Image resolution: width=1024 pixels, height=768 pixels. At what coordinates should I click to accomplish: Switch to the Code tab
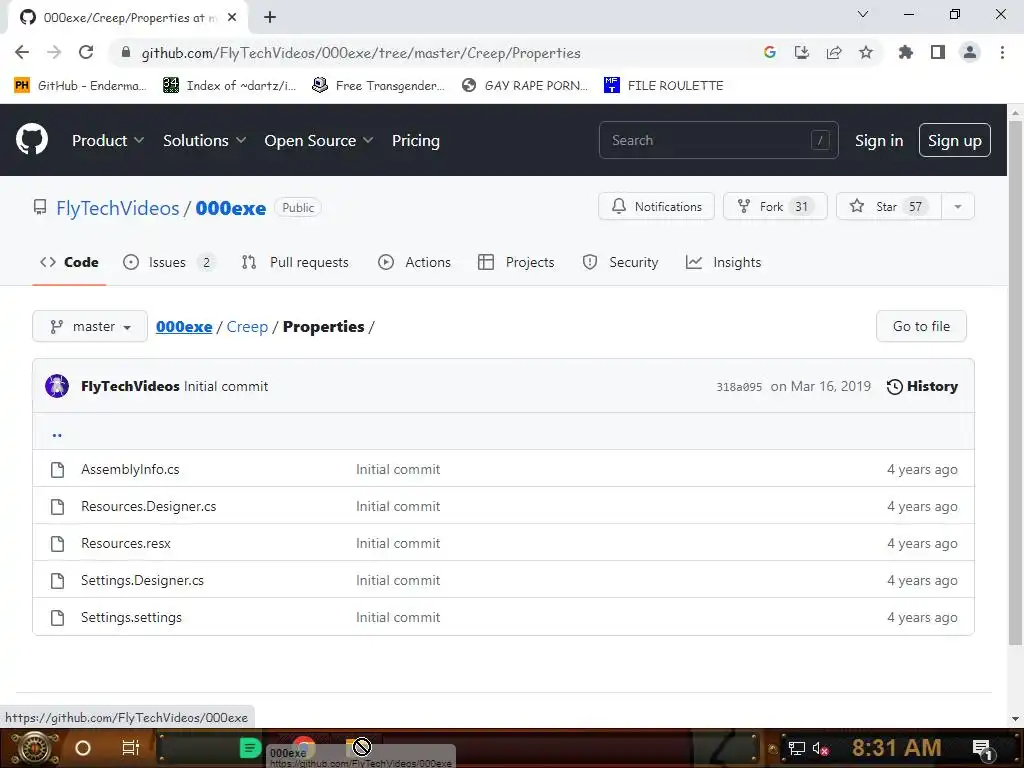click(69, 262)
